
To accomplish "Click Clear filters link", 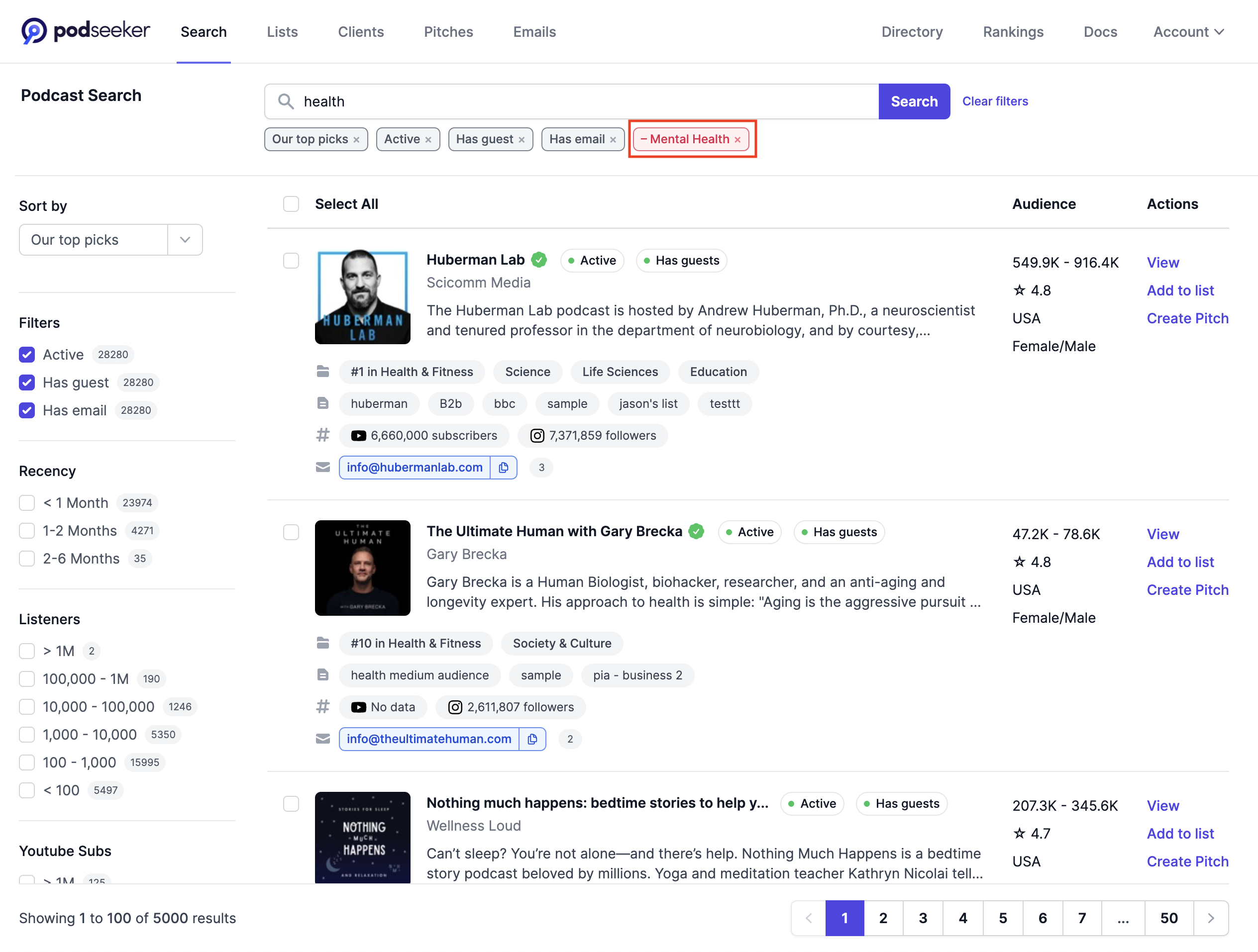I will coord(995,101).
